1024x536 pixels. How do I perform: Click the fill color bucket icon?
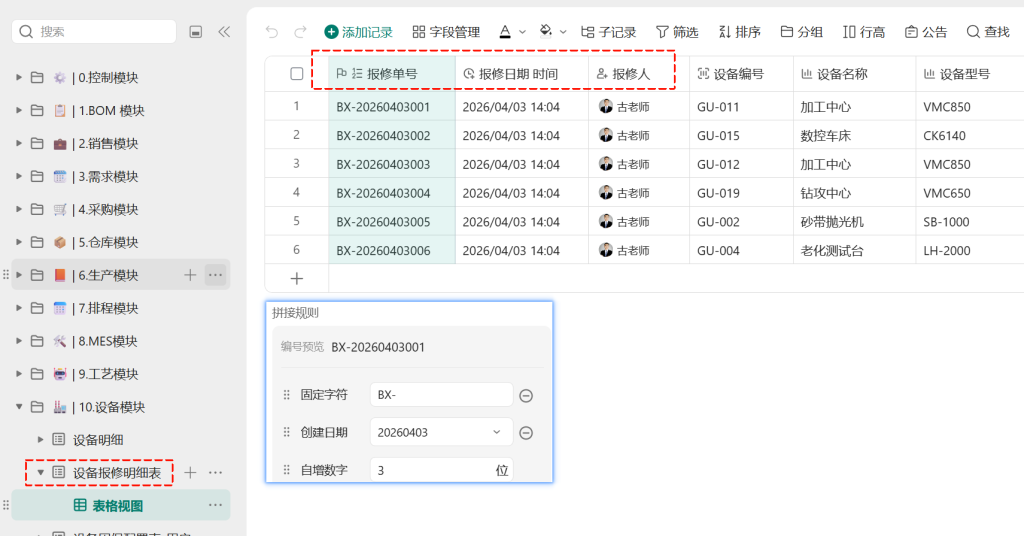tap(546, 32)
